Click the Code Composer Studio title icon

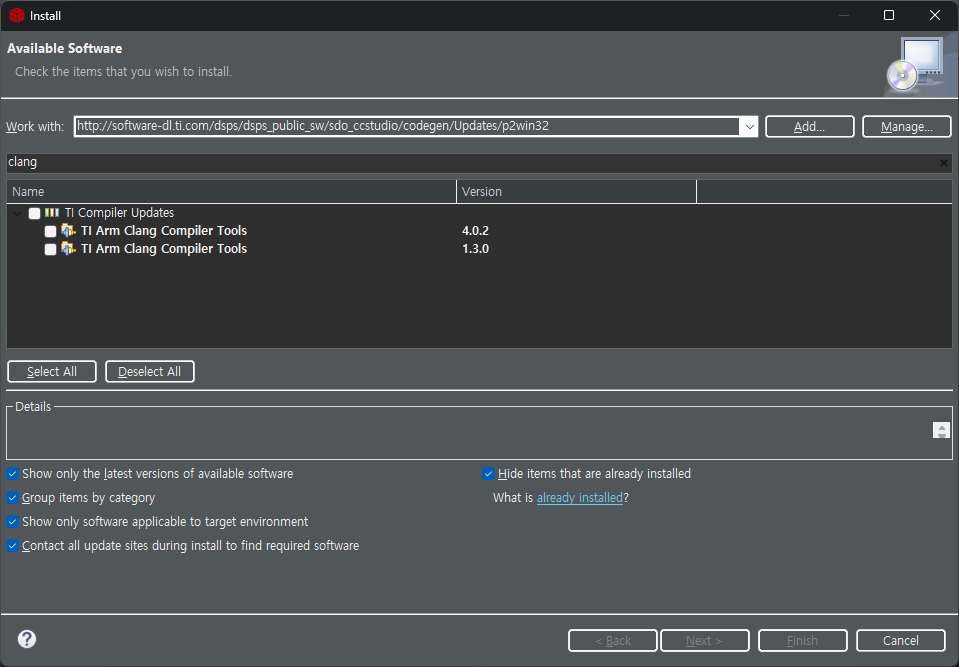tap(17, 15)
